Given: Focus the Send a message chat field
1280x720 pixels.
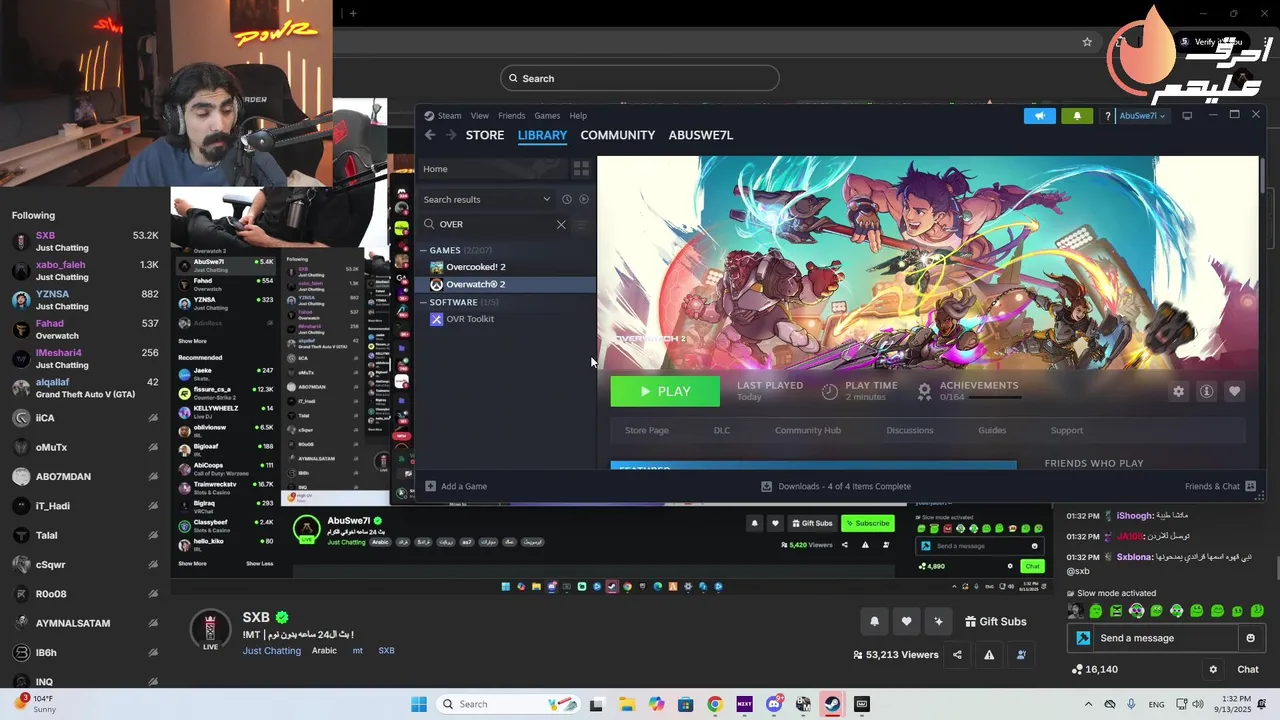Looking at the screenshot, I should click(x=1165, y=638).
